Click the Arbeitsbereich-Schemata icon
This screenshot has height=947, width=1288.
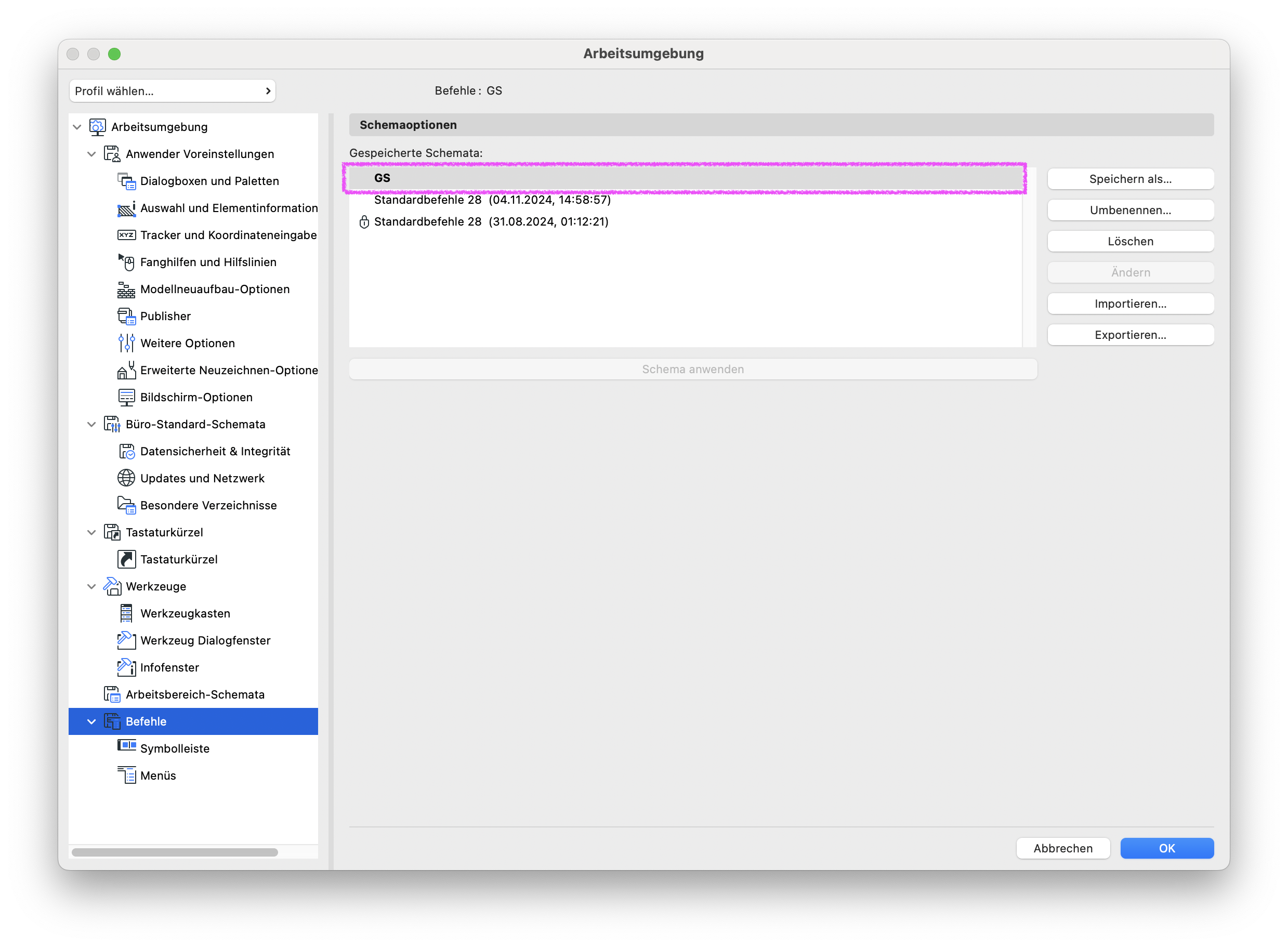tap(112, 694)
